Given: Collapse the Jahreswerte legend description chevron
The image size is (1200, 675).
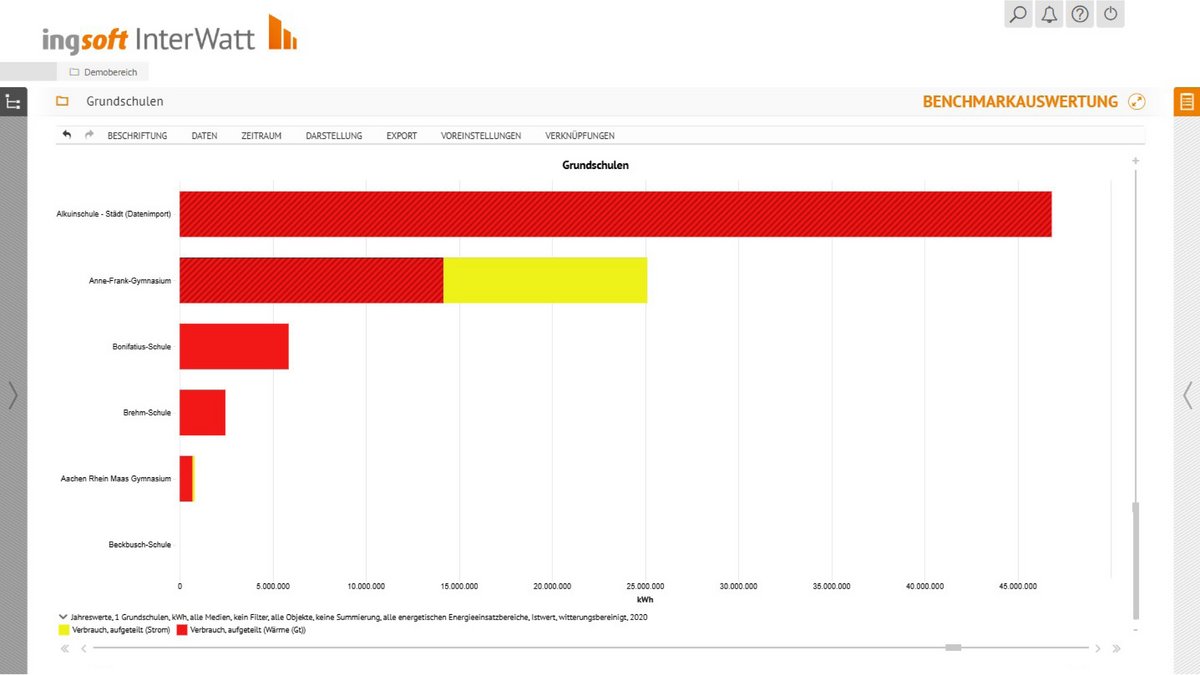Looking at the screenshot, I should pyautogui.click(x=63, y=617).
